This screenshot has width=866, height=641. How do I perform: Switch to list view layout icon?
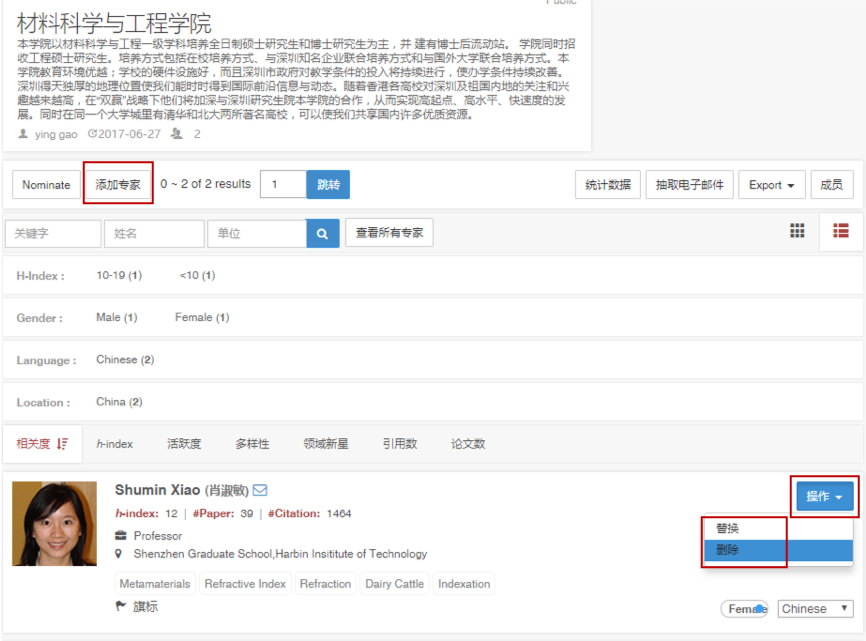tap(841, 231)
